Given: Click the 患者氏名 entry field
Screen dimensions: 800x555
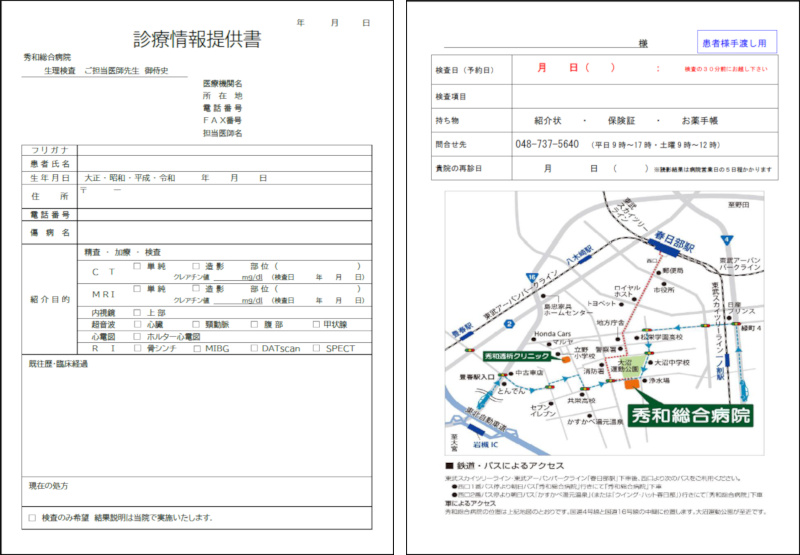Looking at the screenshot, I should click(x=224, y=164).
